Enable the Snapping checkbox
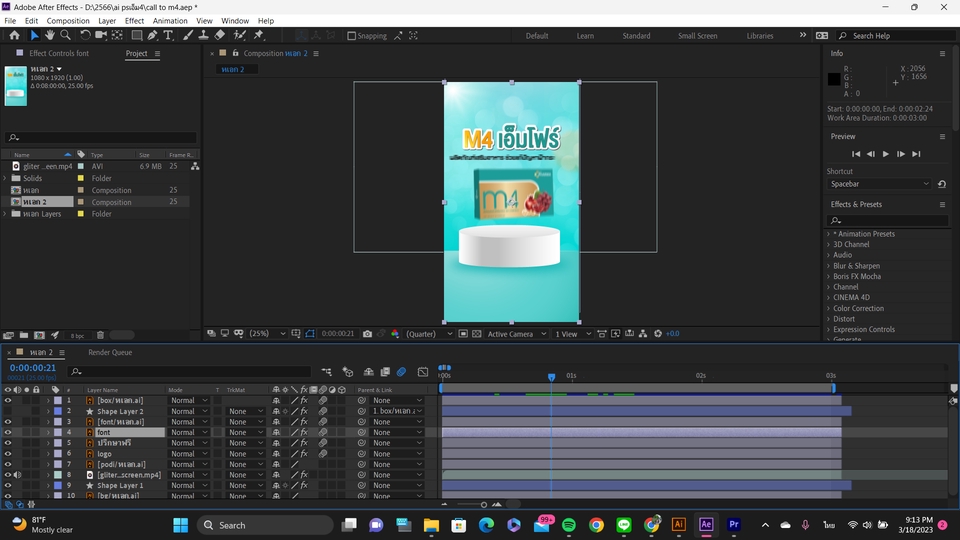 click(x=351, y=36)
